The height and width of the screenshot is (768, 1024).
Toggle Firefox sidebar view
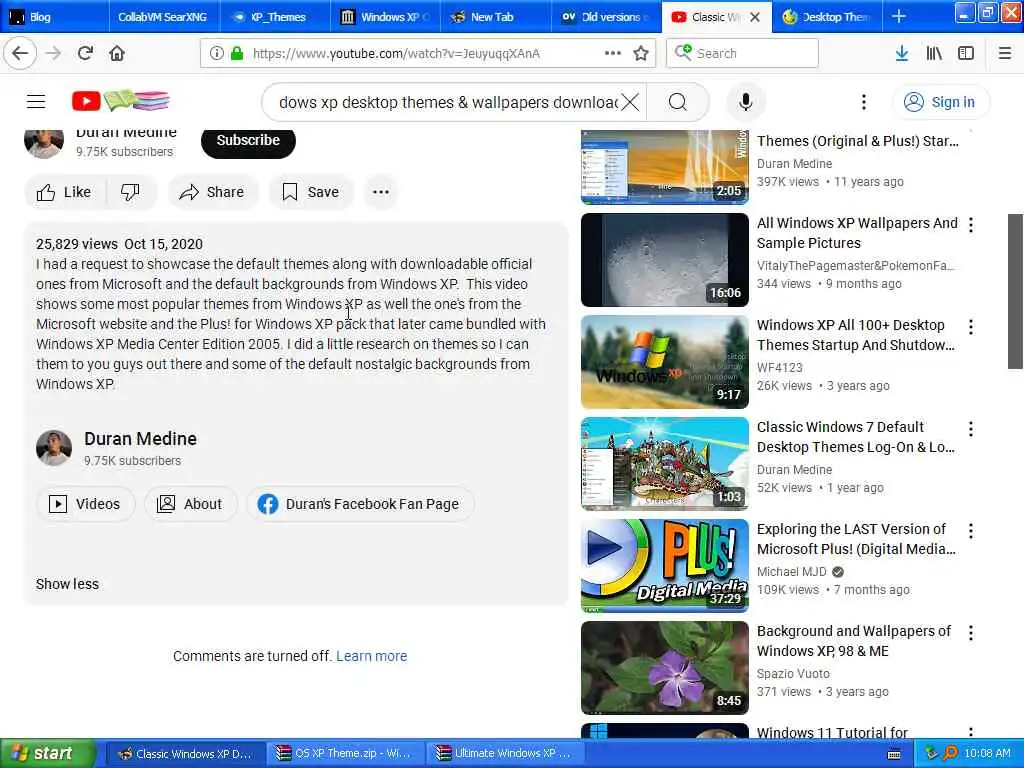coord(966,53)
